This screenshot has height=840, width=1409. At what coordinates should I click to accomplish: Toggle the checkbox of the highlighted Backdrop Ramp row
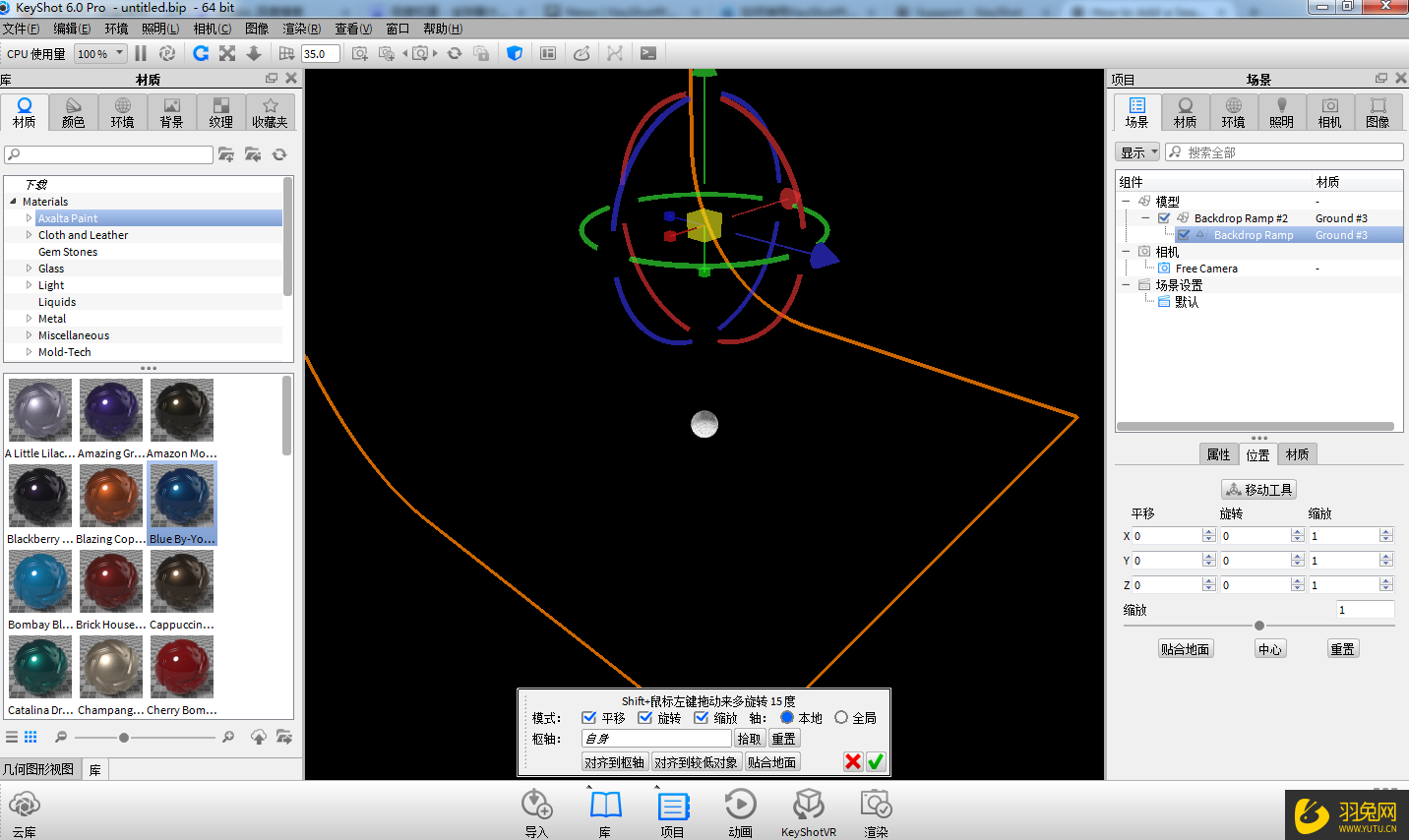[x=1184, y=235]
